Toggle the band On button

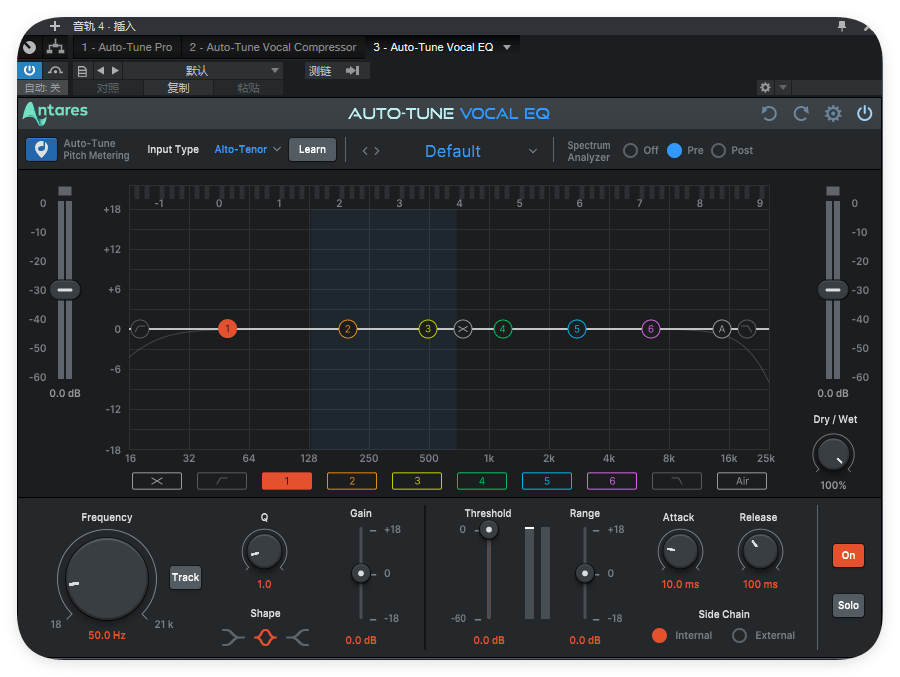(x=848, y=555)
